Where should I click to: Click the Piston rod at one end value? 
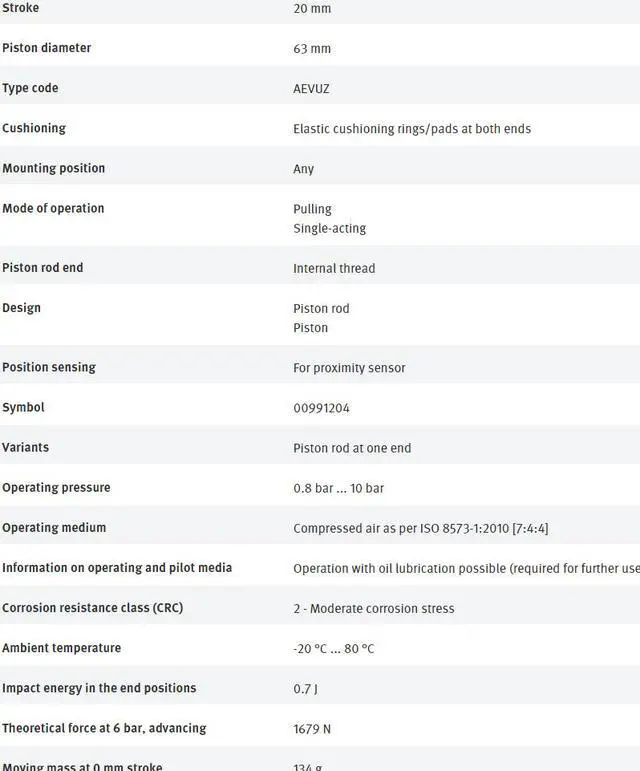(x=352, y=447)
